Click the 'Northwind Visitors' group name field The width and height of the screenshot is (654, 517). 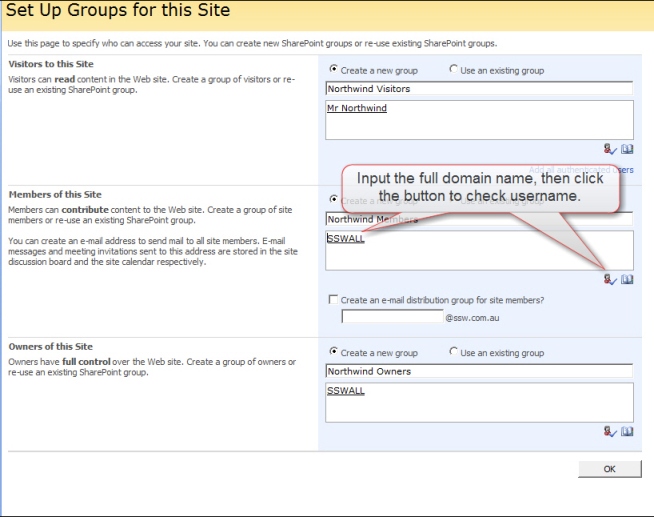pyautogui.click(x=479, y=89)
